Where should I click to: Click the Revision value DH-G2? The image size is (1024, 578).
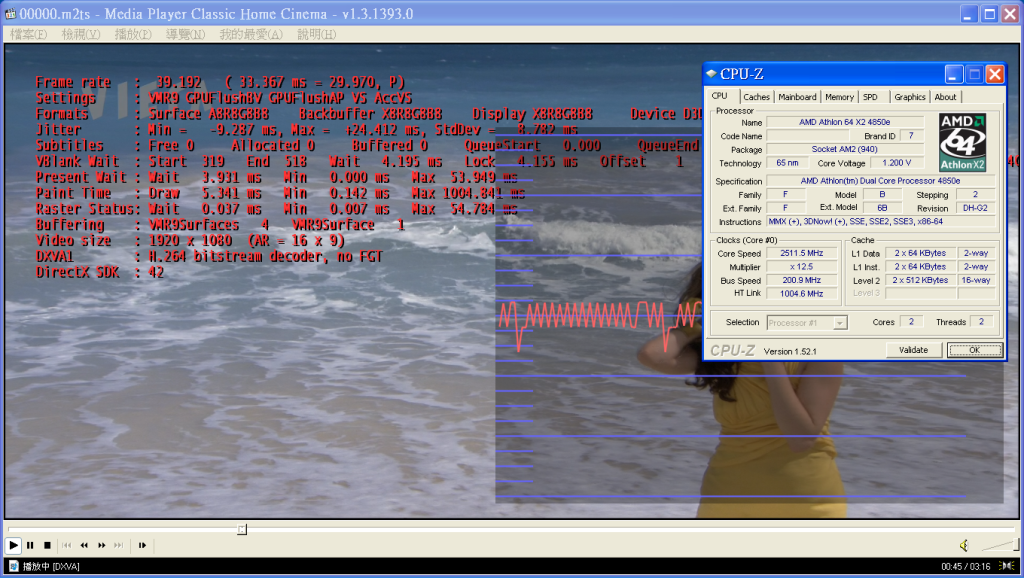click(975, 208)
